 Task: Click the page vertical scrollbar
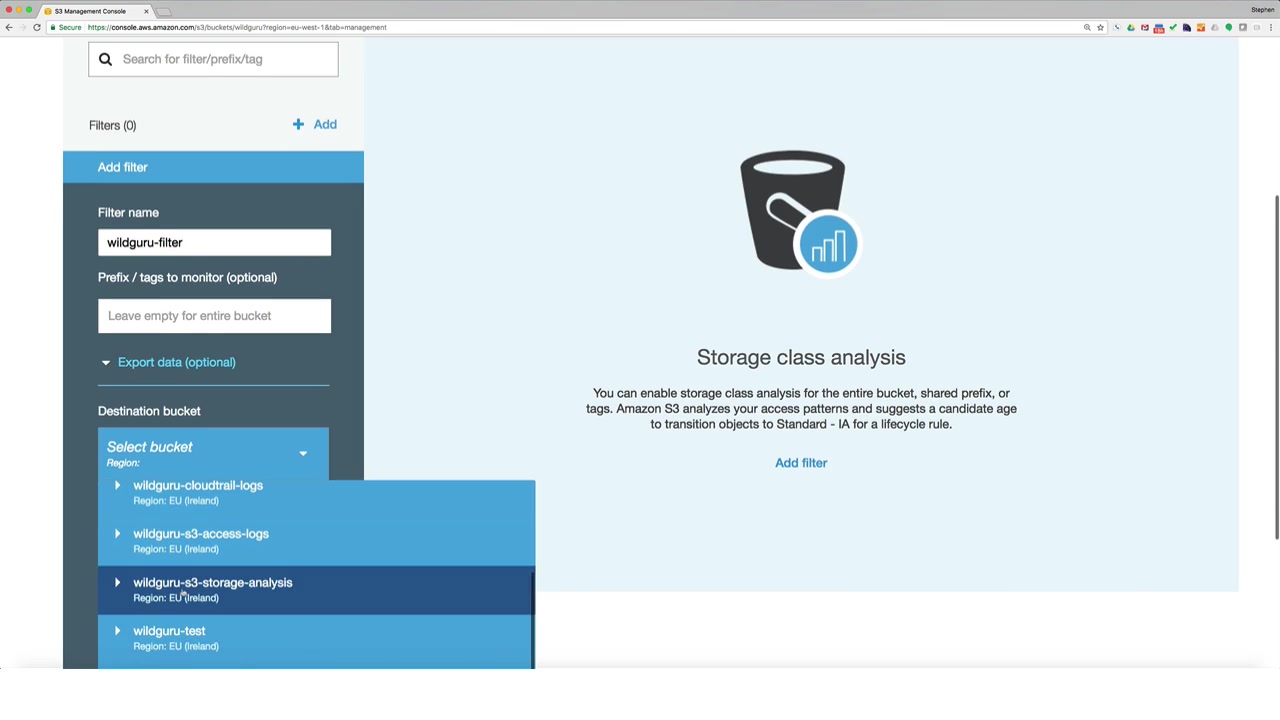coord(1276,367)
